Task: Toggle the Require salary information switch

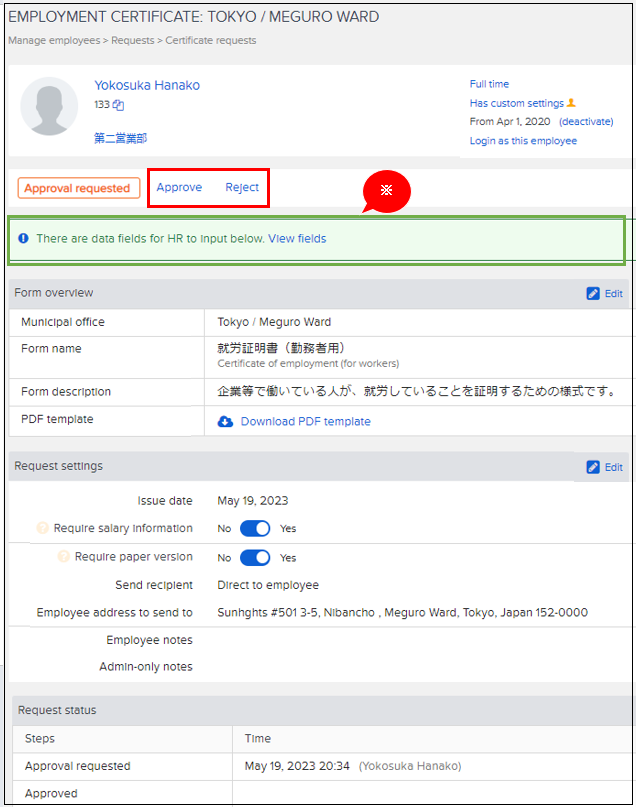Action: tap(255, 529)
